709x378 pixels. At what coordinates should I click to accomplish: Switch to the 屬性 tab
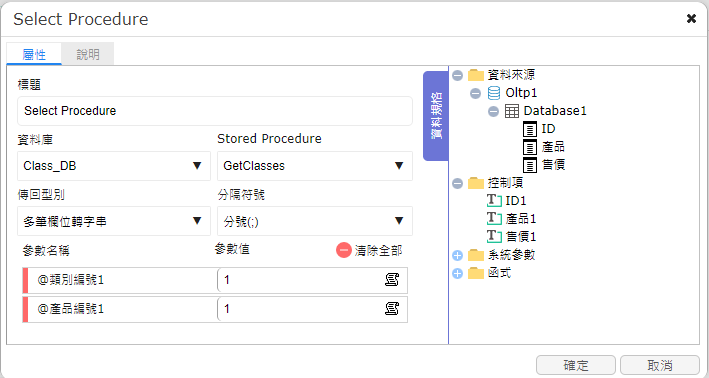point(34,54)
